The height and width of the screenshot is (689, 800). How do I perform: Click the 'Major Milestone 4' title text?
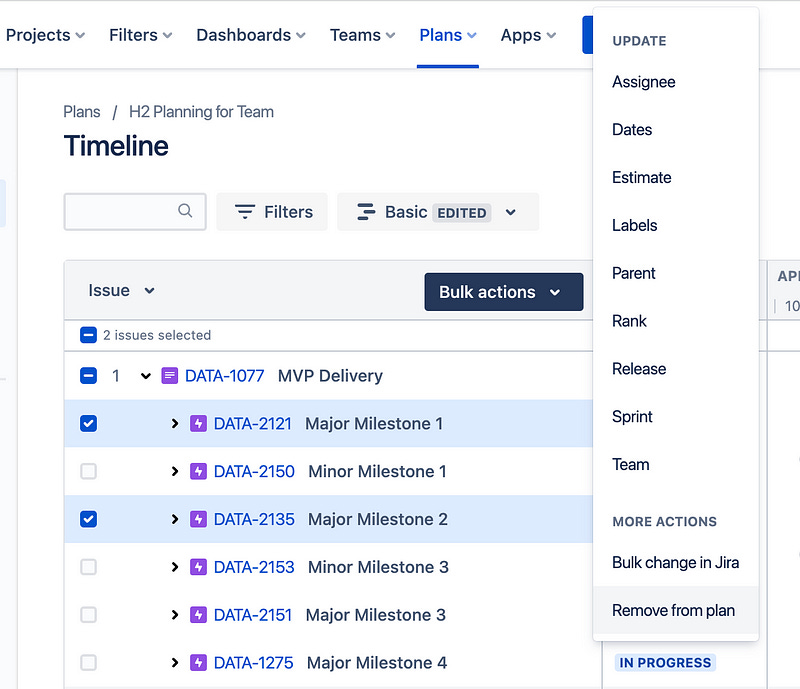pos(377,663)
